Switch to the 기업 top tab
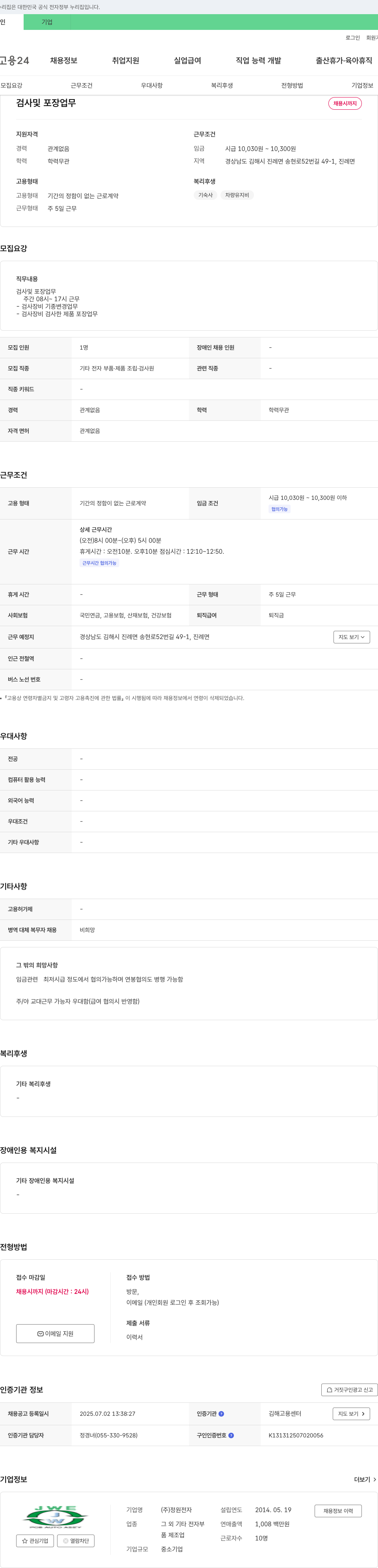 point(47,22)
